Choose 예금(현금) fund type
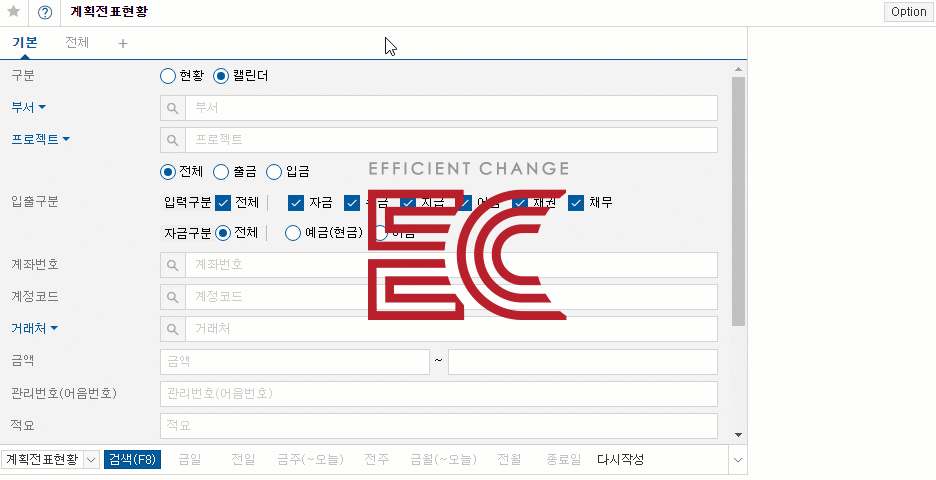Viewport: 936px width, 480px height. click(292, 233)
